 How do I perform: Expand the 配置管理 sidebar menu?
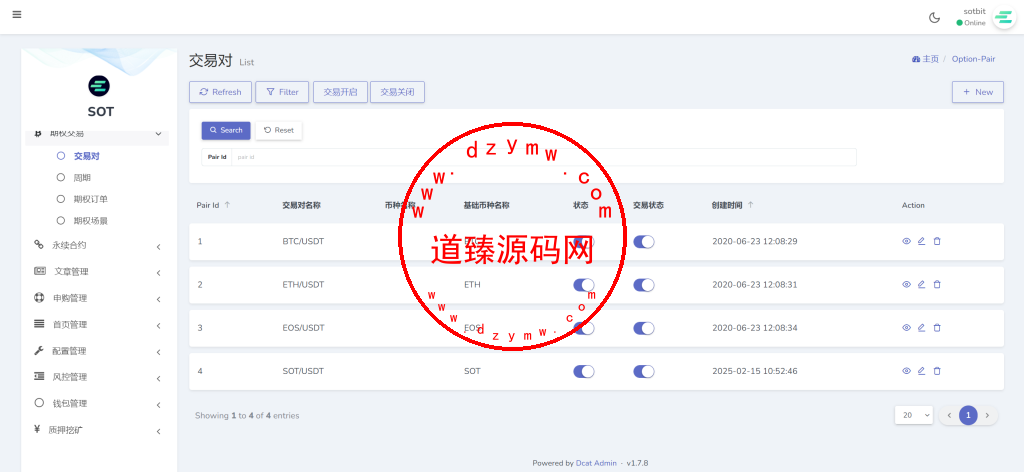(97, 351)
